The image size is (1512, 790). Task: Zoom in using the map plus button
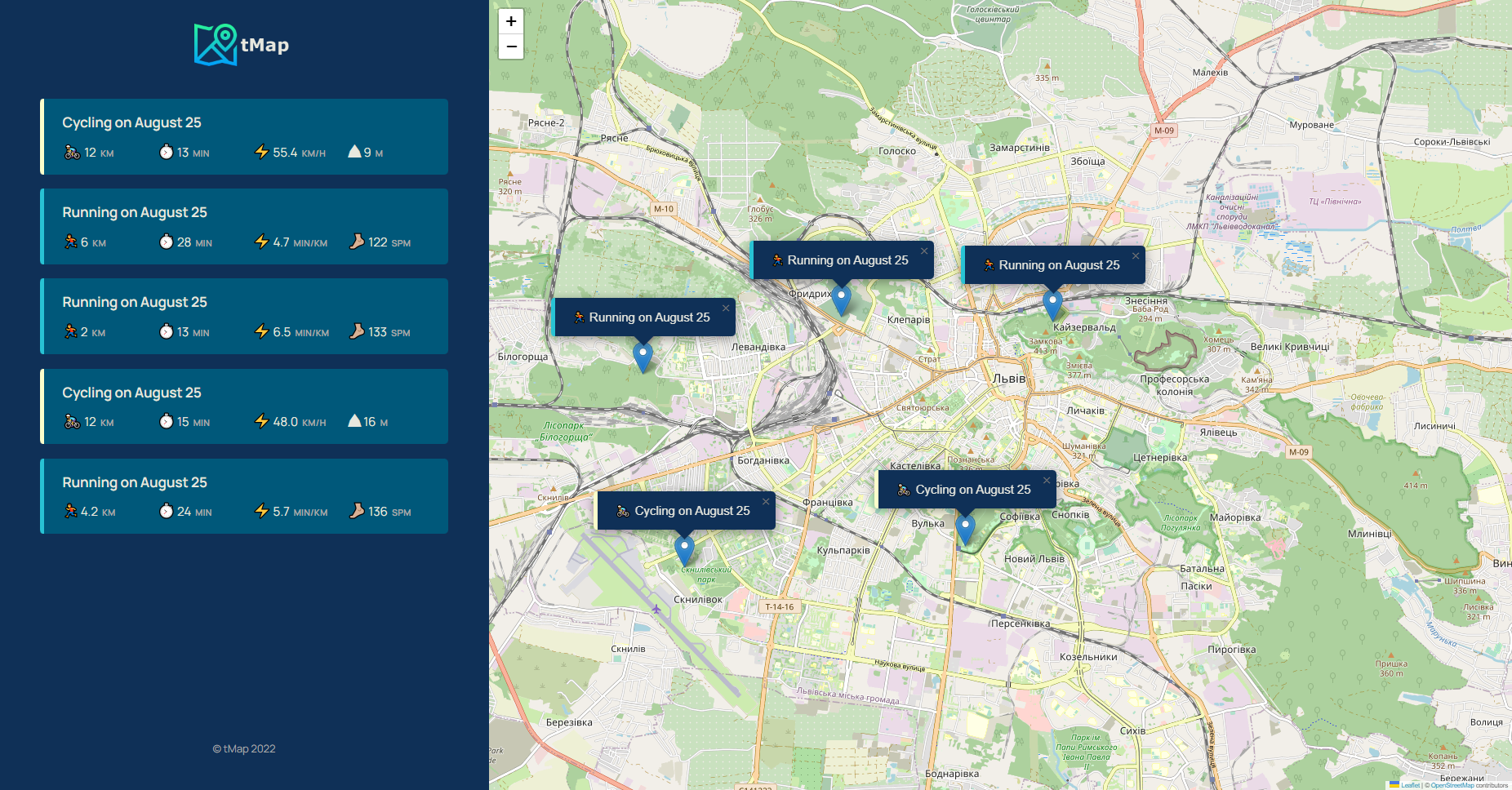tap(511, 20)
